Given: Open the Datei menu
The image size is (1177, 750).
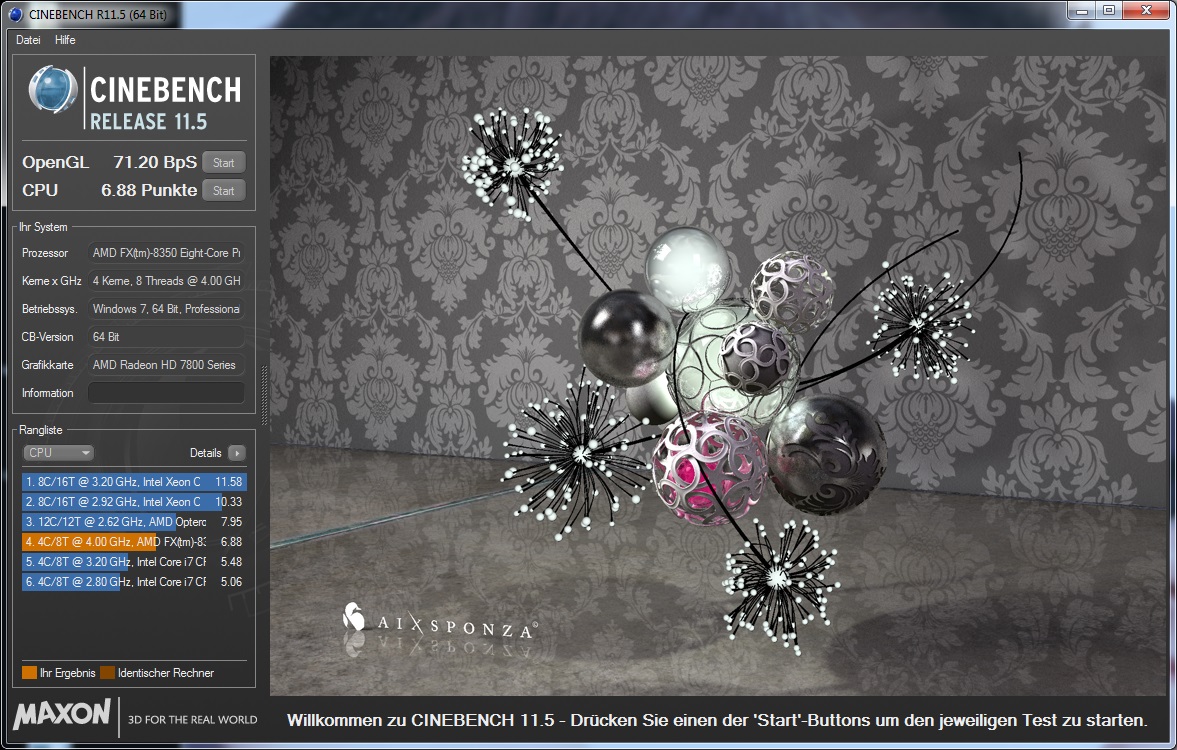Looking at the screenshot, I should [28, 40].
